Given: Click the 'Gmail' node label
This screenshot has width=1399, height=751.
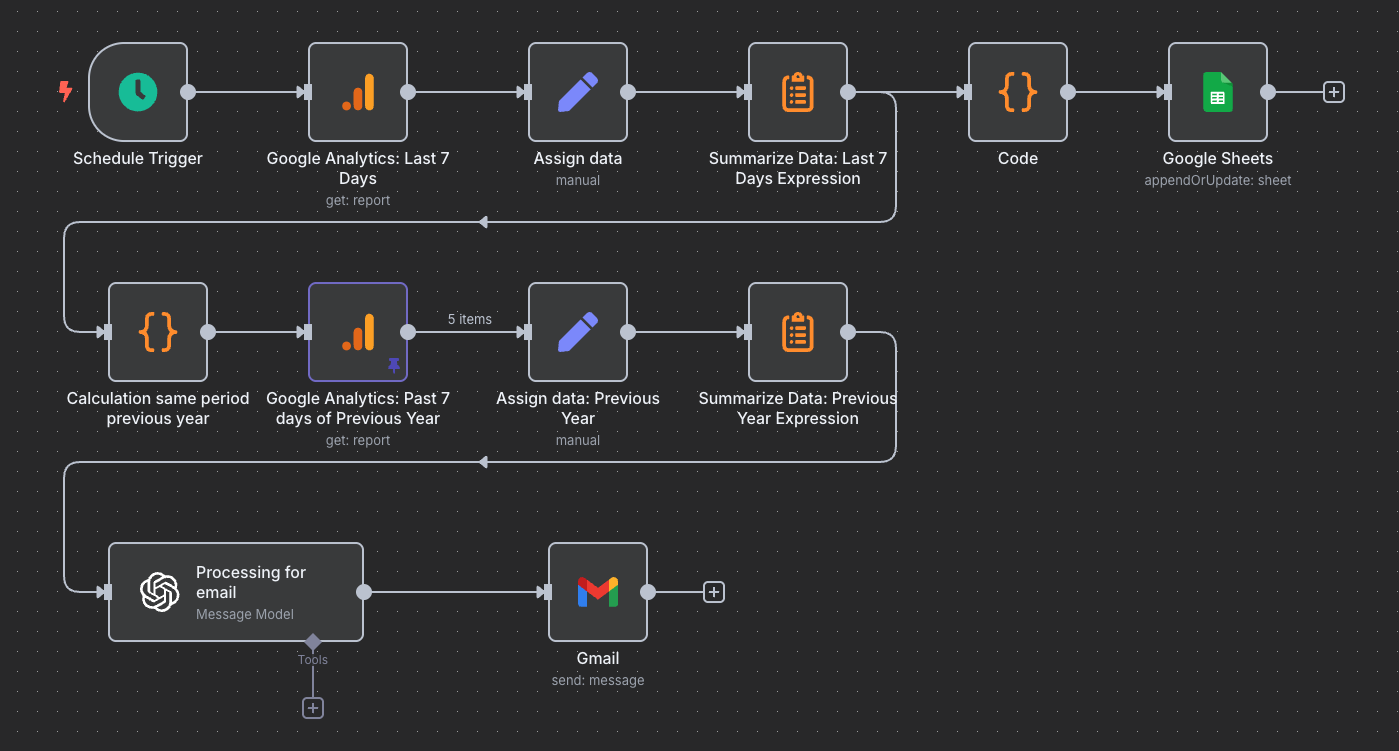Looking at the screenshot, I should 598,658.
